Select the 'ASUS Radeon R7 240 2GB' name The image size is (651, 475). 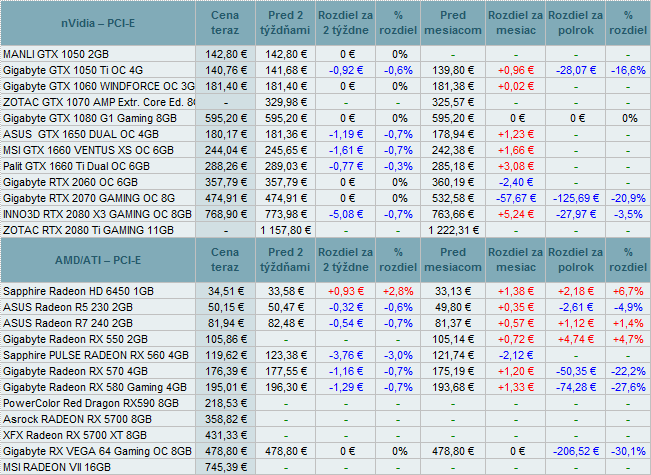(x=68, y=323)
